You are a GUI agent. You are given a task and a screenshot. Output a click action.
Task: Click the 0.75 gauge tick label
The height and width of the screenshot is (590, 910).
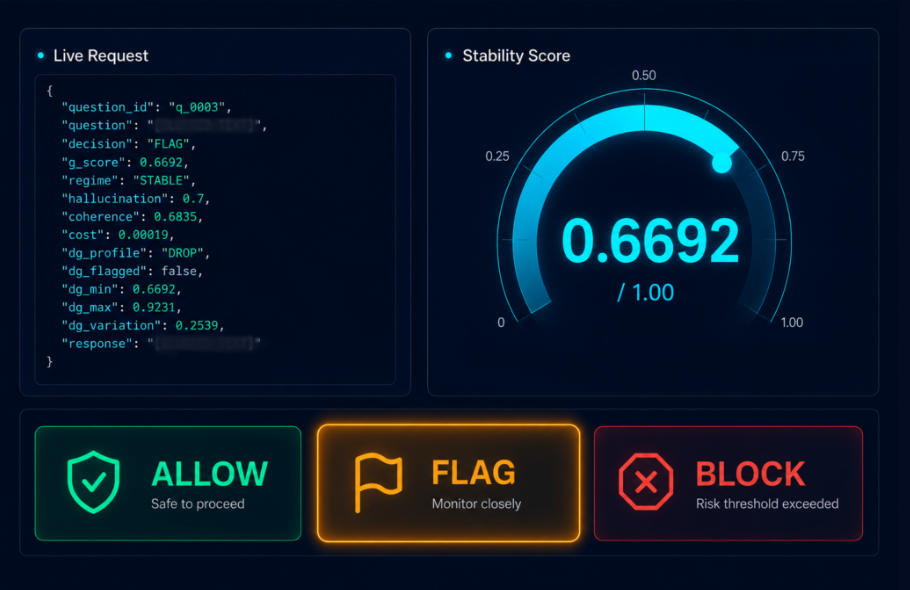pyautogui.click(x=793, y=156)
